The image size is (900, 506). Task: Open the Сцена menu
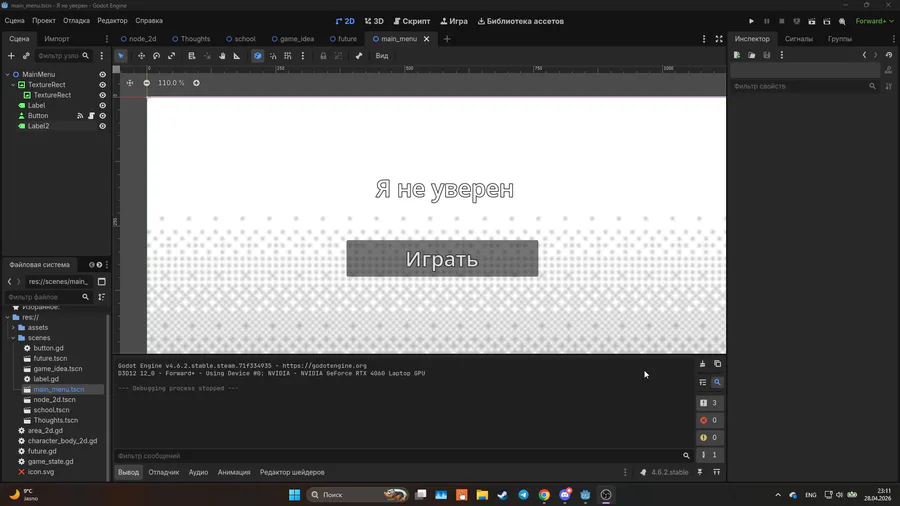(x=14, y=21)
